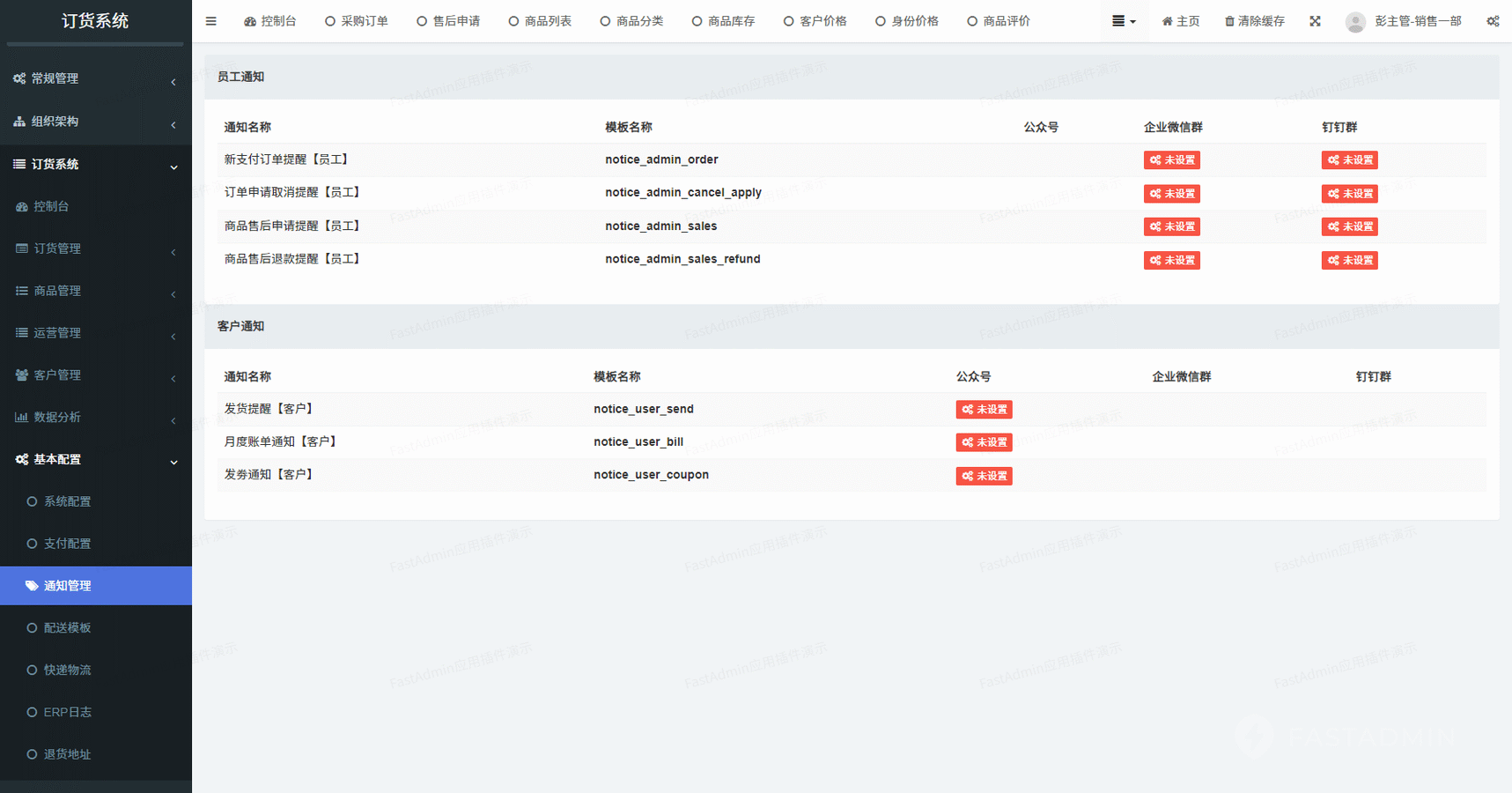Open ERP日志 in sidebar

[x=67, y=712]
